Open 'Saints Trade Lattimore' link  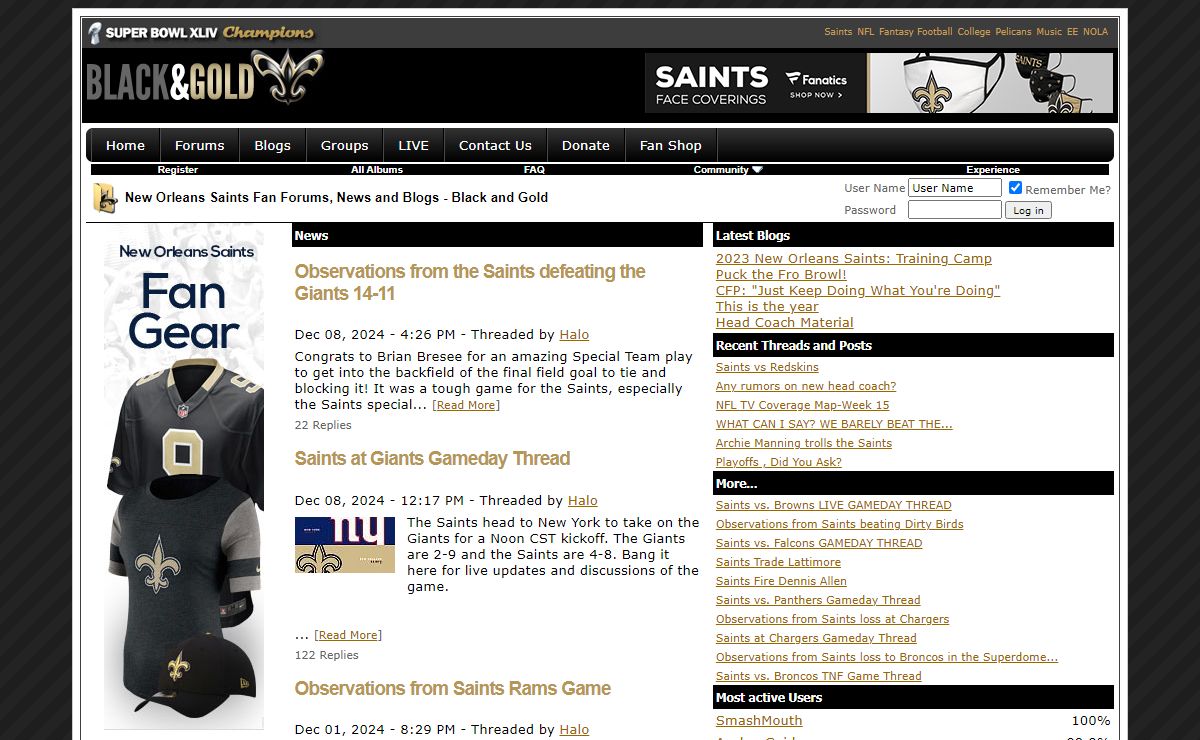click(x=778, y=562)
